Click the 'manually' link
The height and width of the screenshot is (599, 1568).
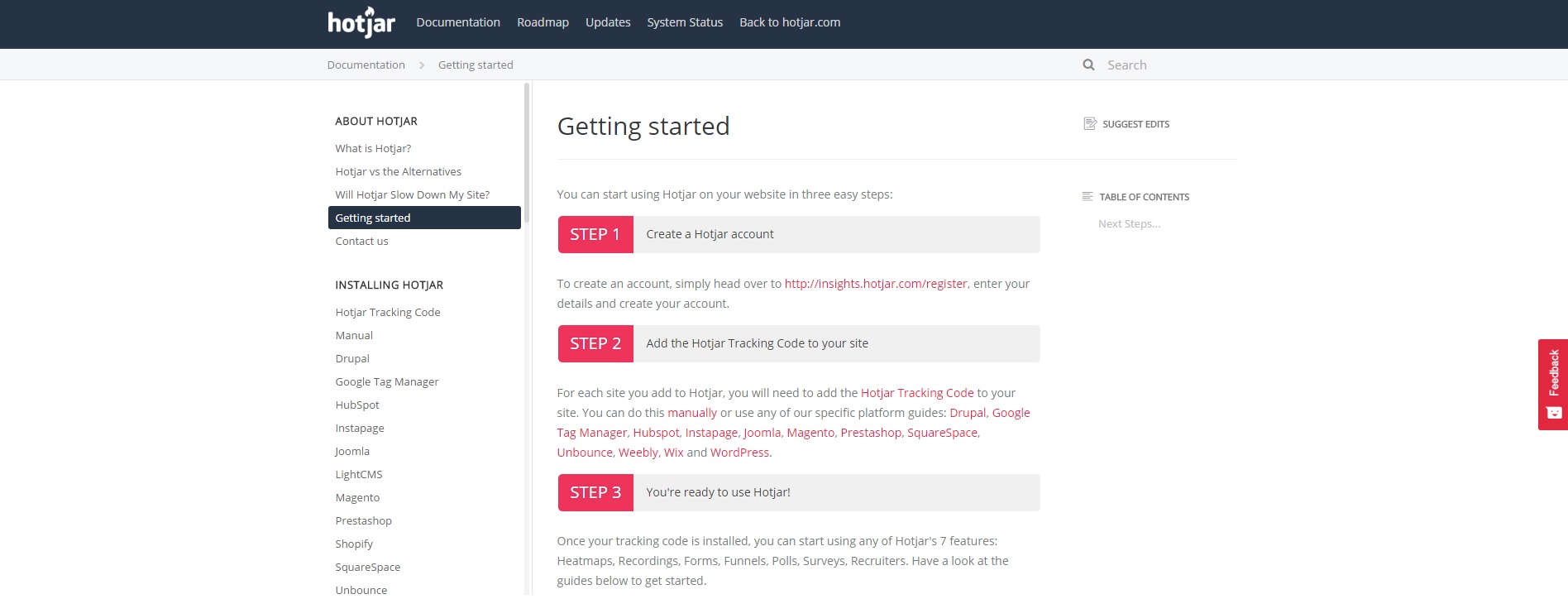point(692,413)
